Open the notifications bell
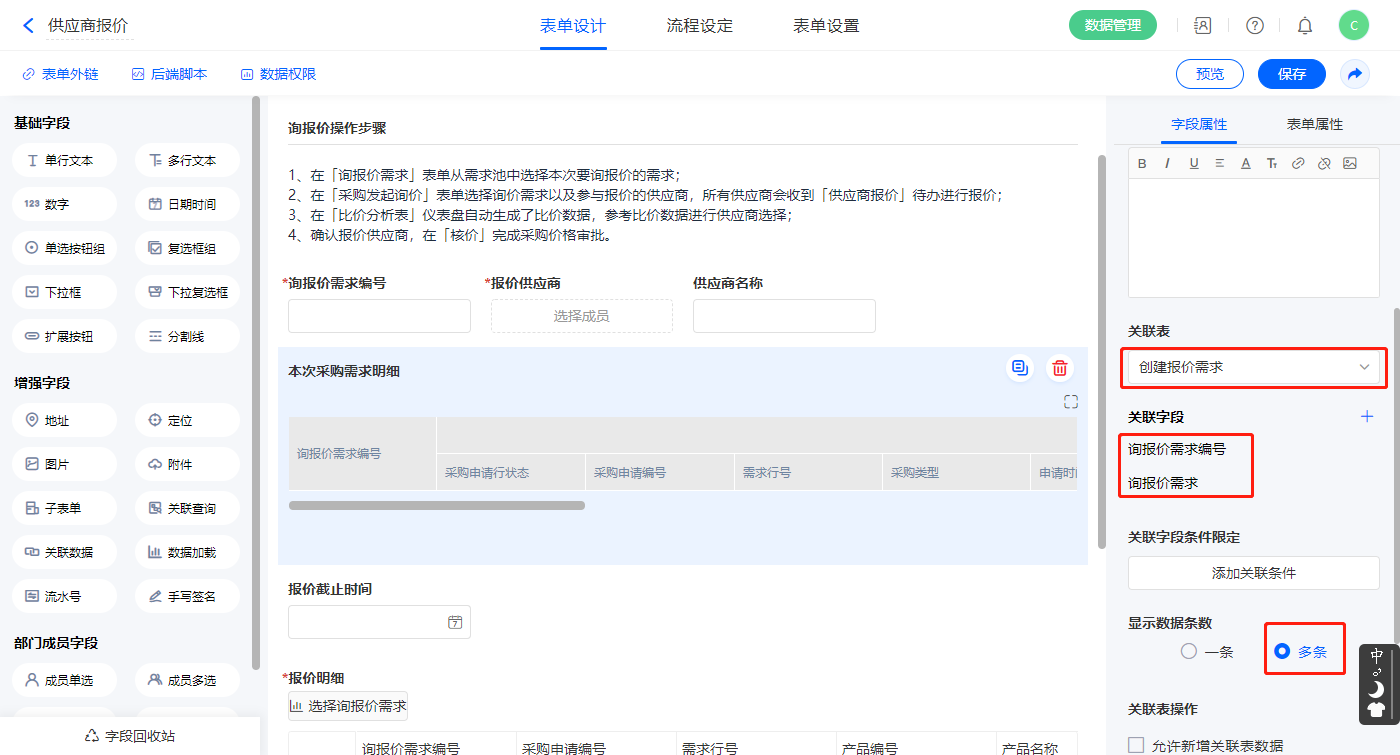Image resolution: width=1400 pixels, height=755 pixels. coord(1304,26)
